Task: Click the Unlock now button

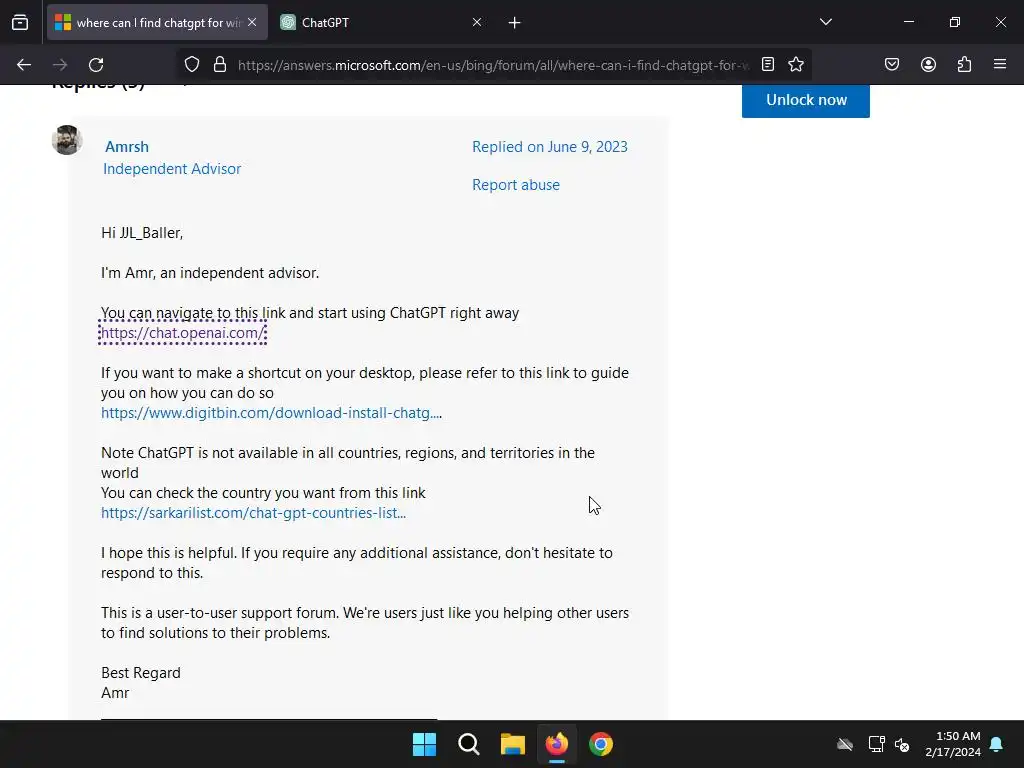Action: click(806, 100)
